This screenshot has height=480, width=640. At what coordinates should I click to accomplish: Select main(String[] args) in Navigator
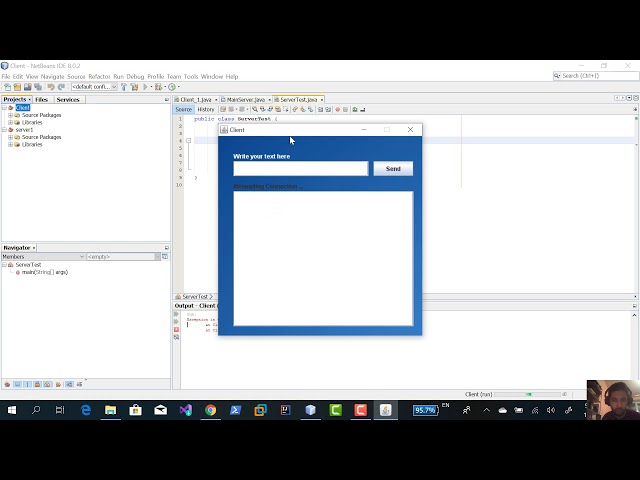pyautogui.click(x=44, y=272)
